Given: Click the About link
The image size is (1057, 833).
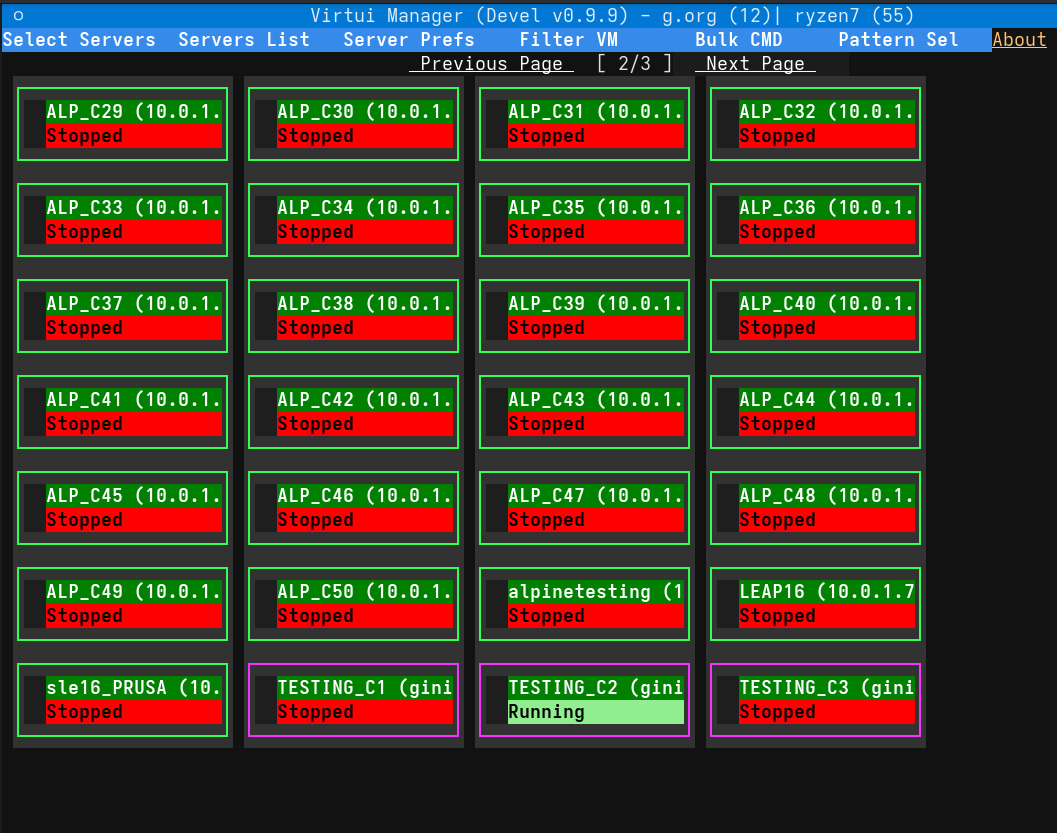Looking at the screenshot, I should (1019, 40).
